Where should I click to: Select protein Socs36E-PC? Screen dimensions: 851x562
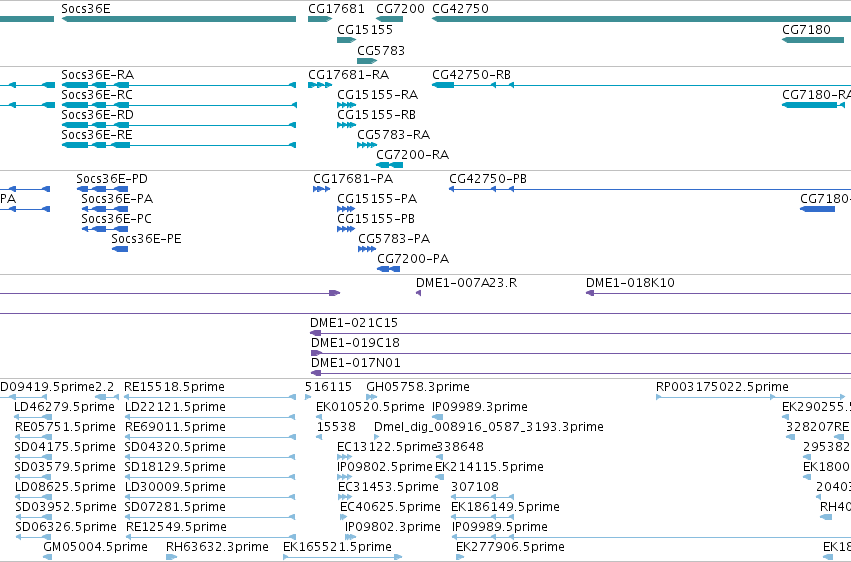tap(117, 219)
